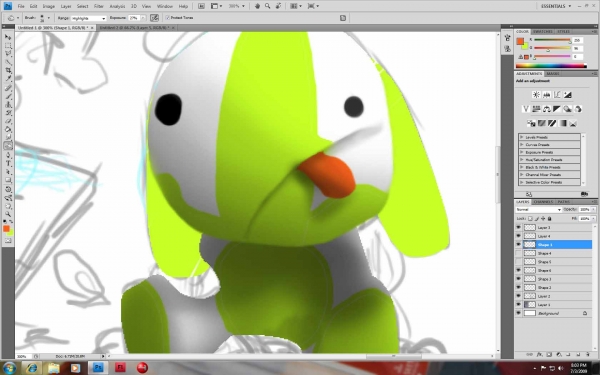This screenshot has width=600, height=375.
Task: Switch to the Masks tab
Action: 553,73
